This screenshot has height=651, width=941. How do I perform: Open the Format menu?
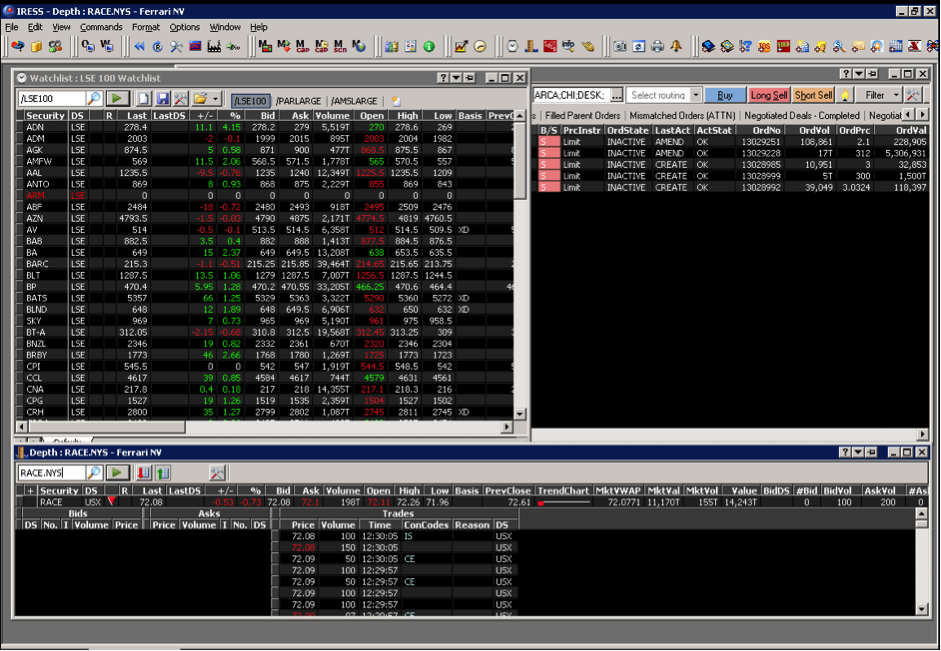tap(146, 27)
